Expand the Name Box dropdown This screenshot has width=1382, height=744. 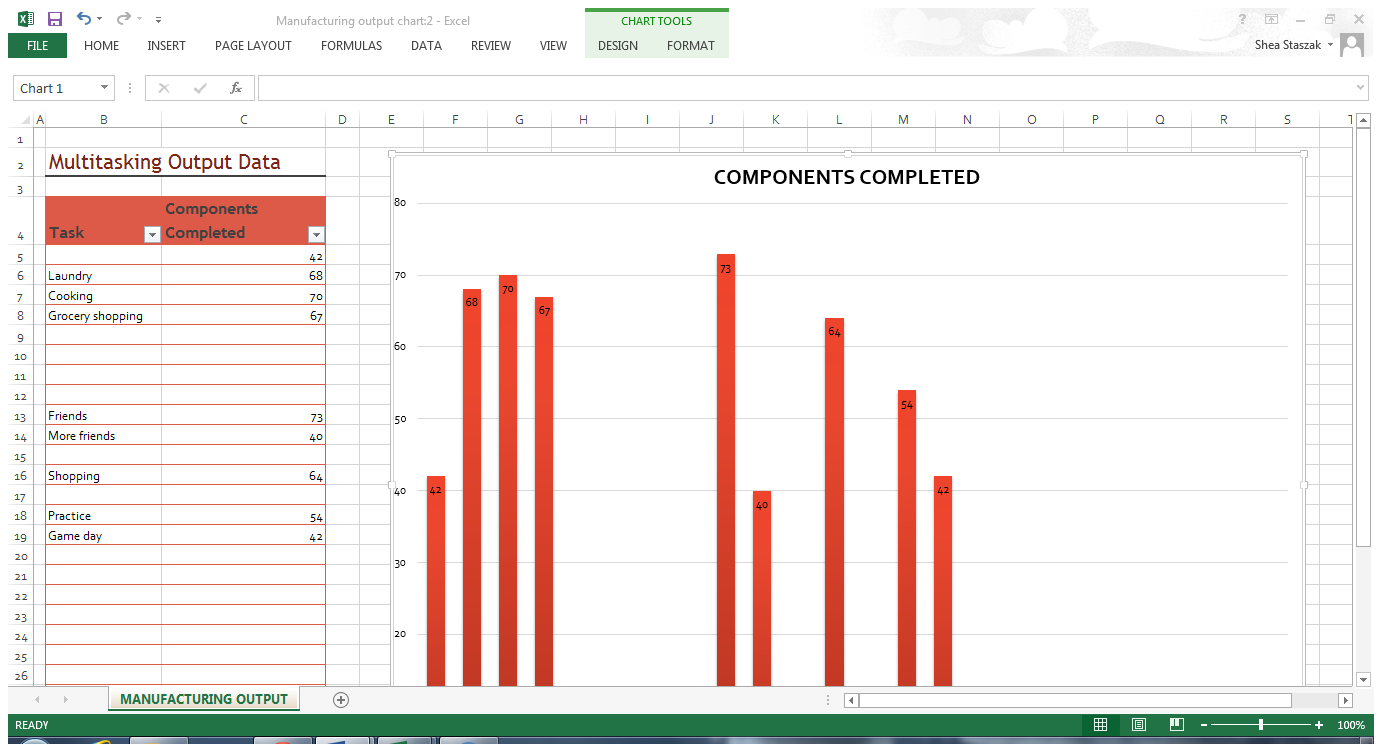click(104, 88)
